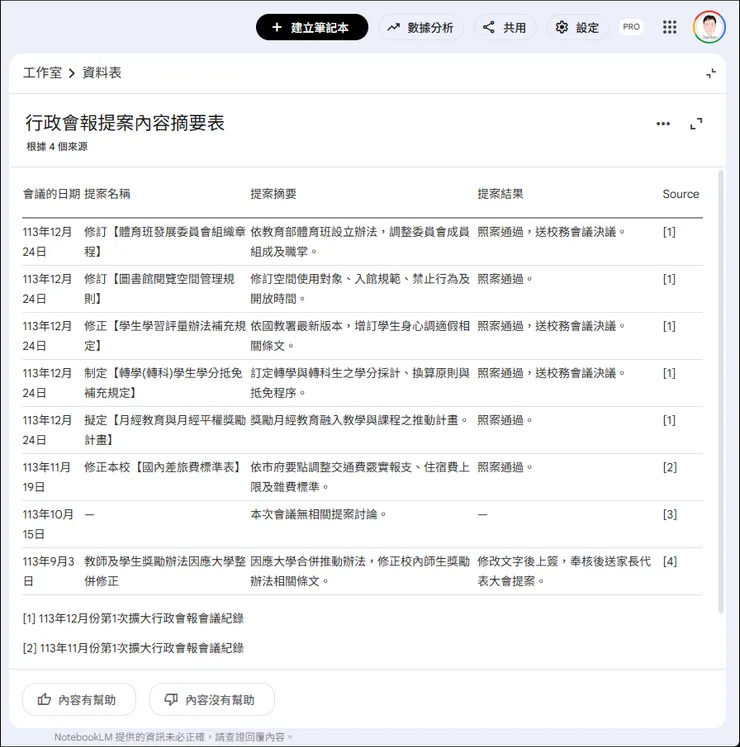The height and width of the screenshot is (747, 740).
Task: Click 獎勵月經教育融入教學 summary cell
Action: pos(359,420)
